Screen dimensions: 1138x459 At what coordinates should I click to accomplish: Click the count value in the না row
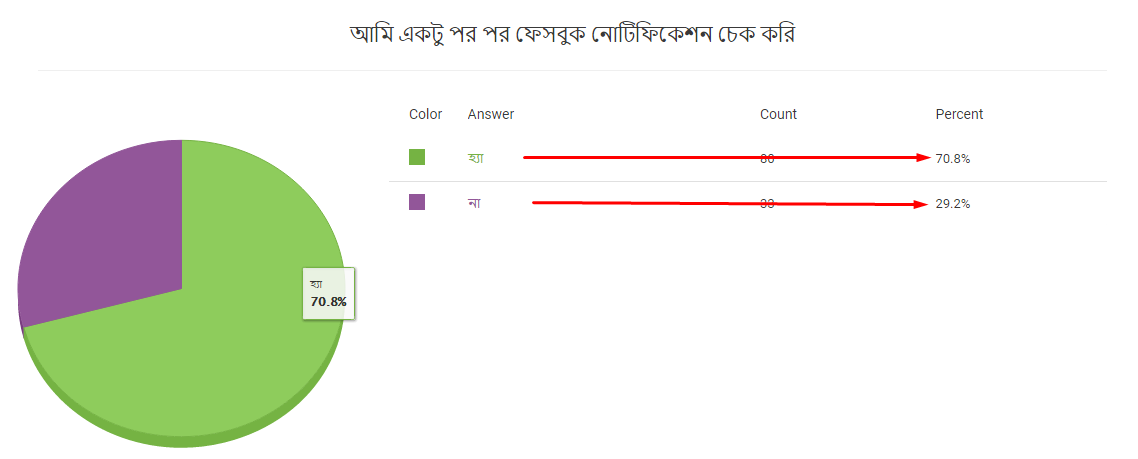point(767,204)
